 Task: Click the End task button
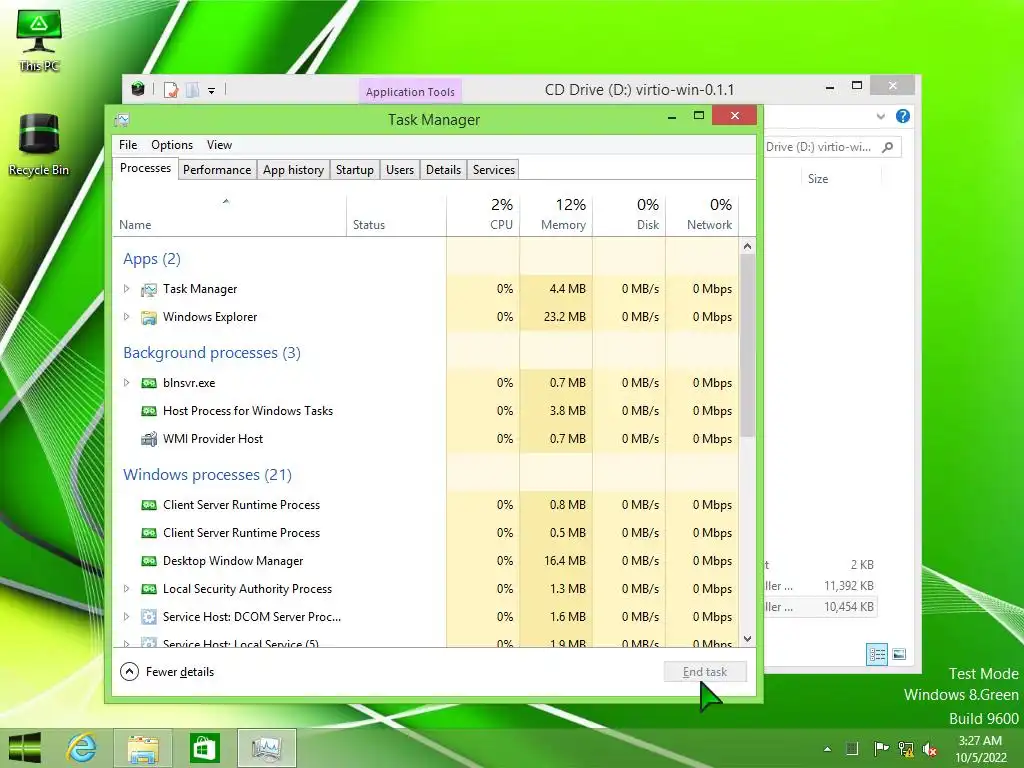tap(705, 672)
